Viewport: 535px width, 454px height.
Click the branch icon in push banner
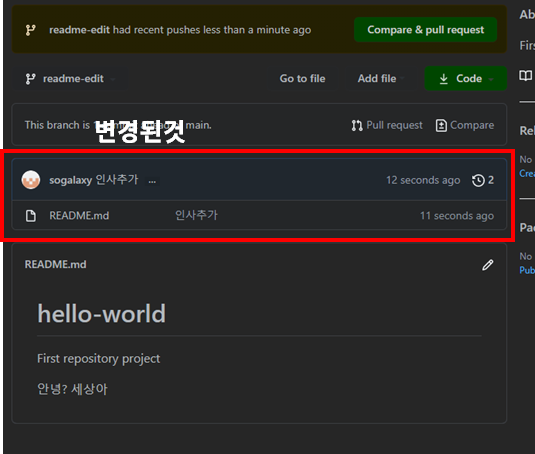coord(31,30)
